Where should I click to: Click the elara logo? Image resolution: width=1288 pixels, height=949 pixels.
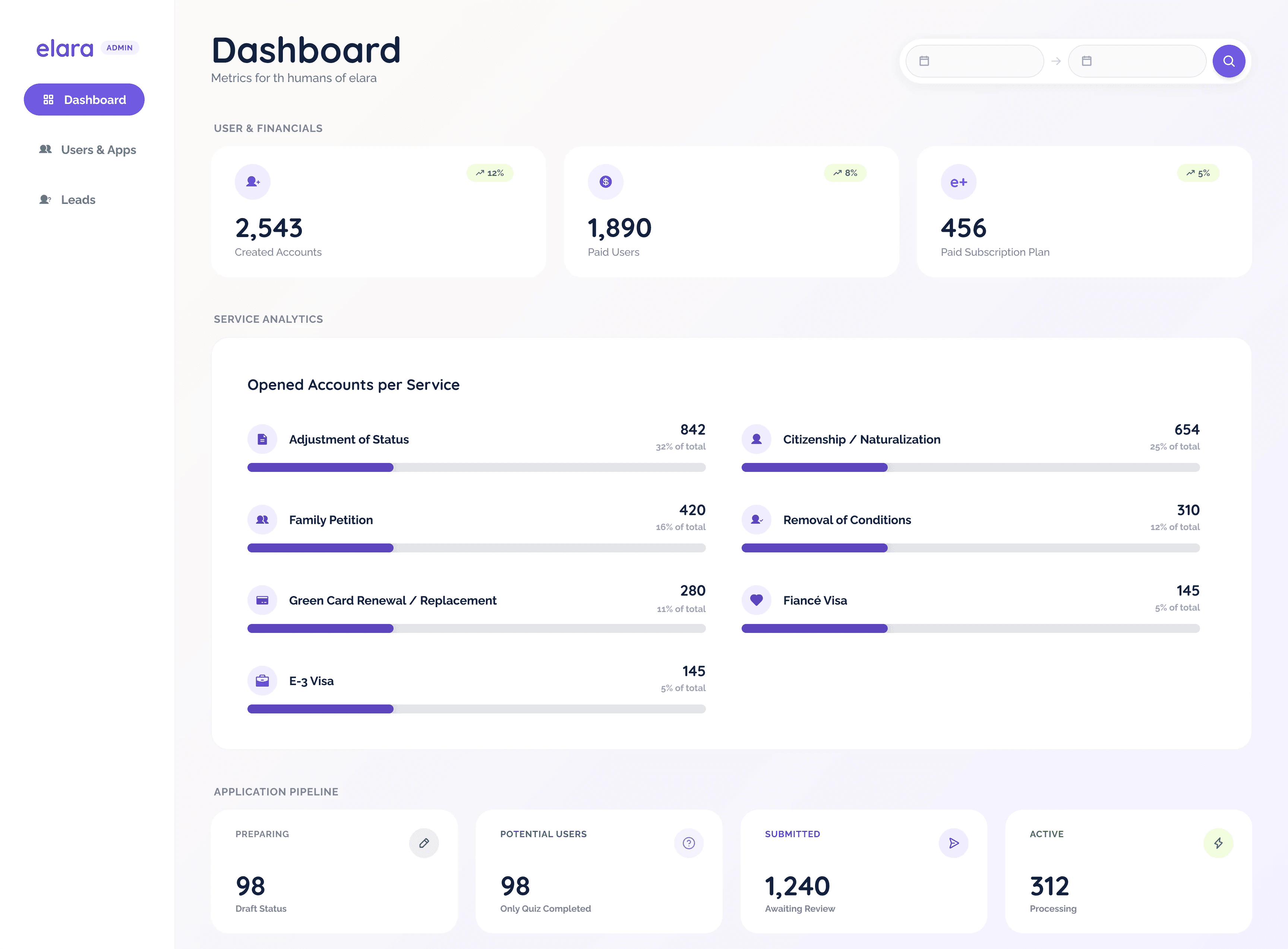point(64,49)
